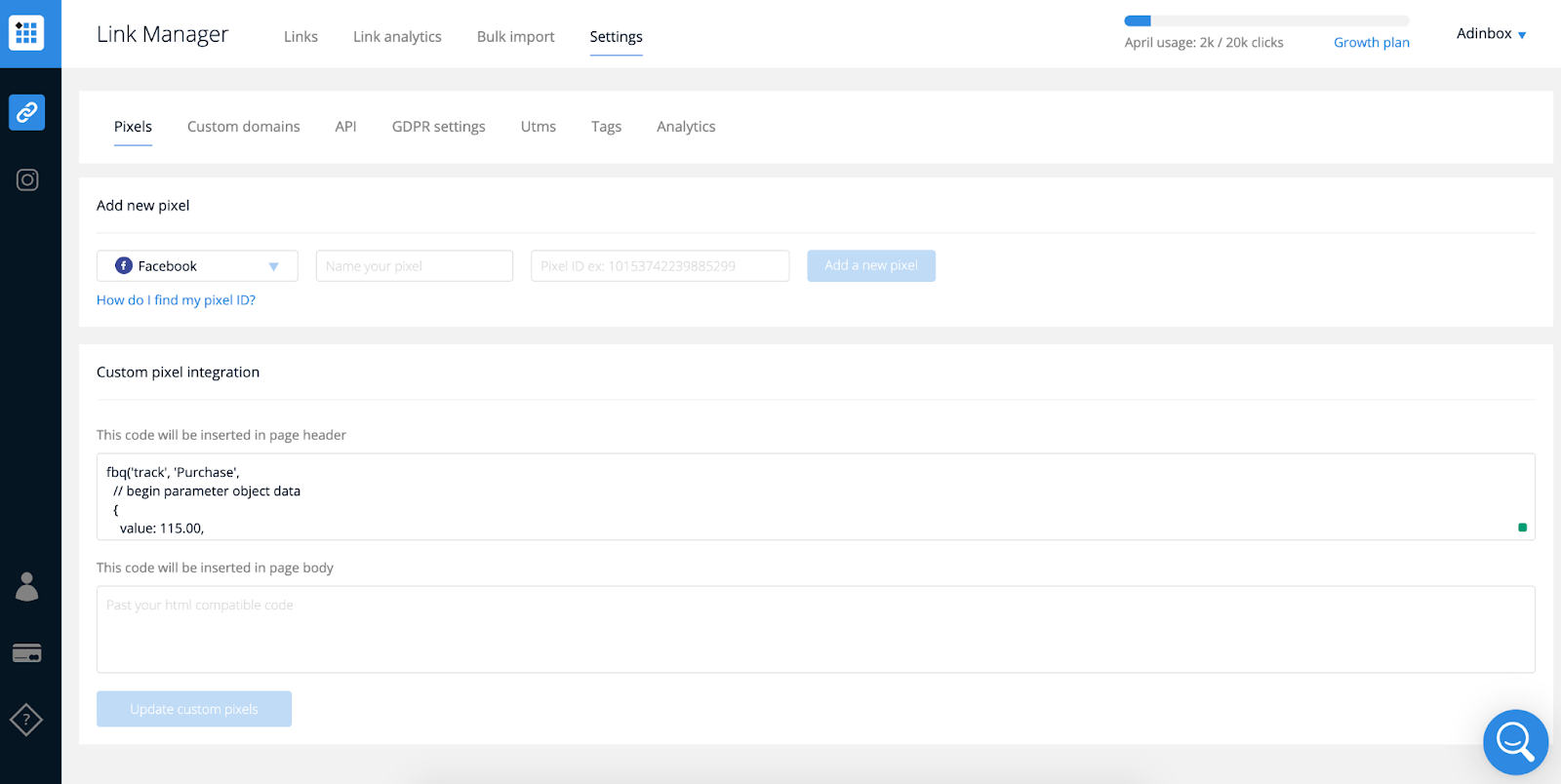The width and height of the screenshot is (1561, 784).
Task: Open the Link analytics tab
Action: (x=397, y=36)
